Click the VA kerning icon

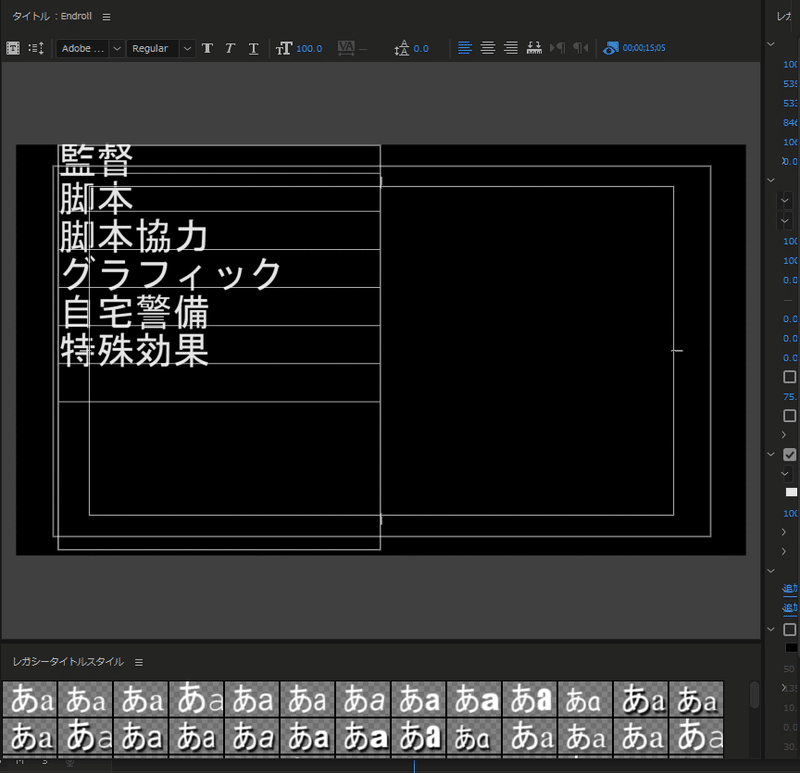(x=346, y=48)
